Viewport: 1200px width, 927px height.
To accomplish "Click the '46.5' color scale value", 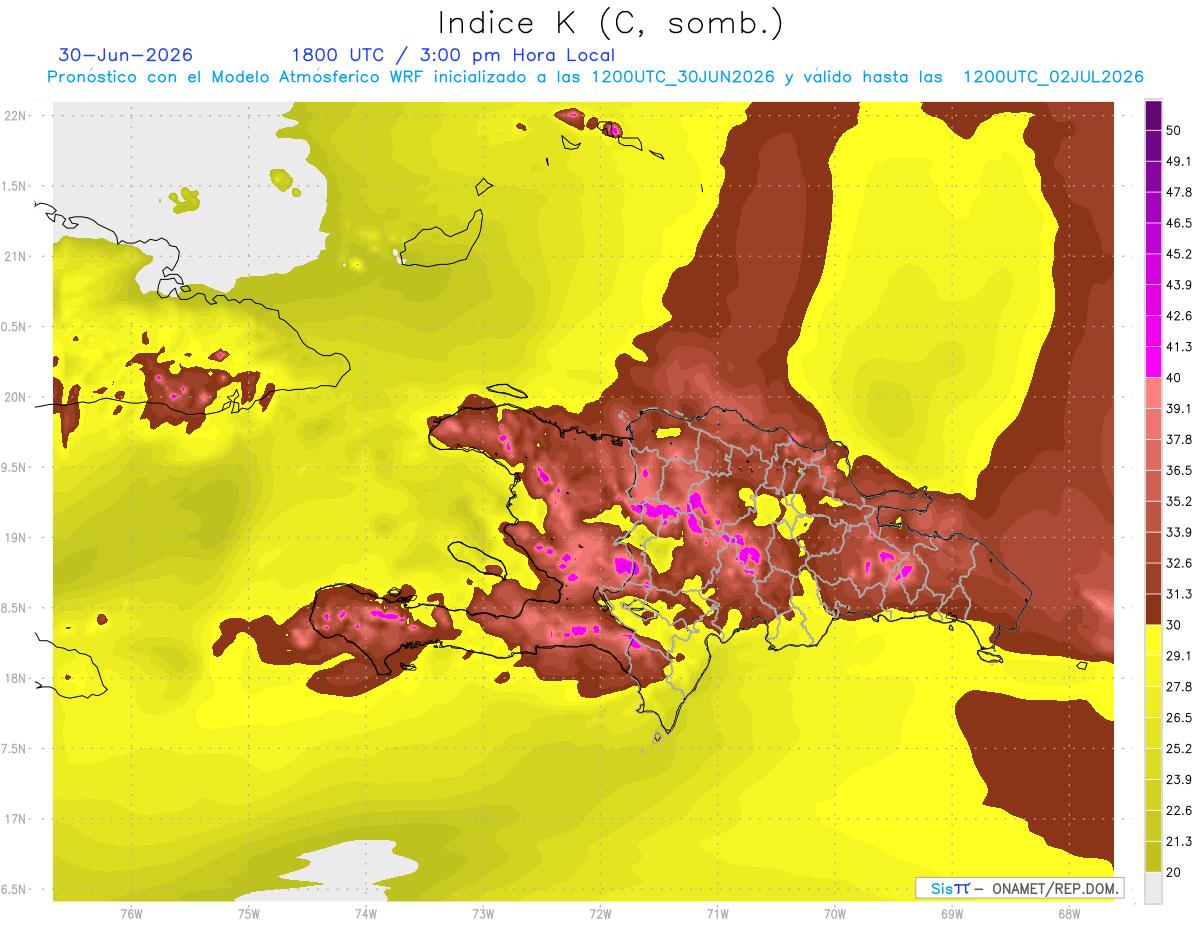I will pyautogui.click(x=1179, y=223).
